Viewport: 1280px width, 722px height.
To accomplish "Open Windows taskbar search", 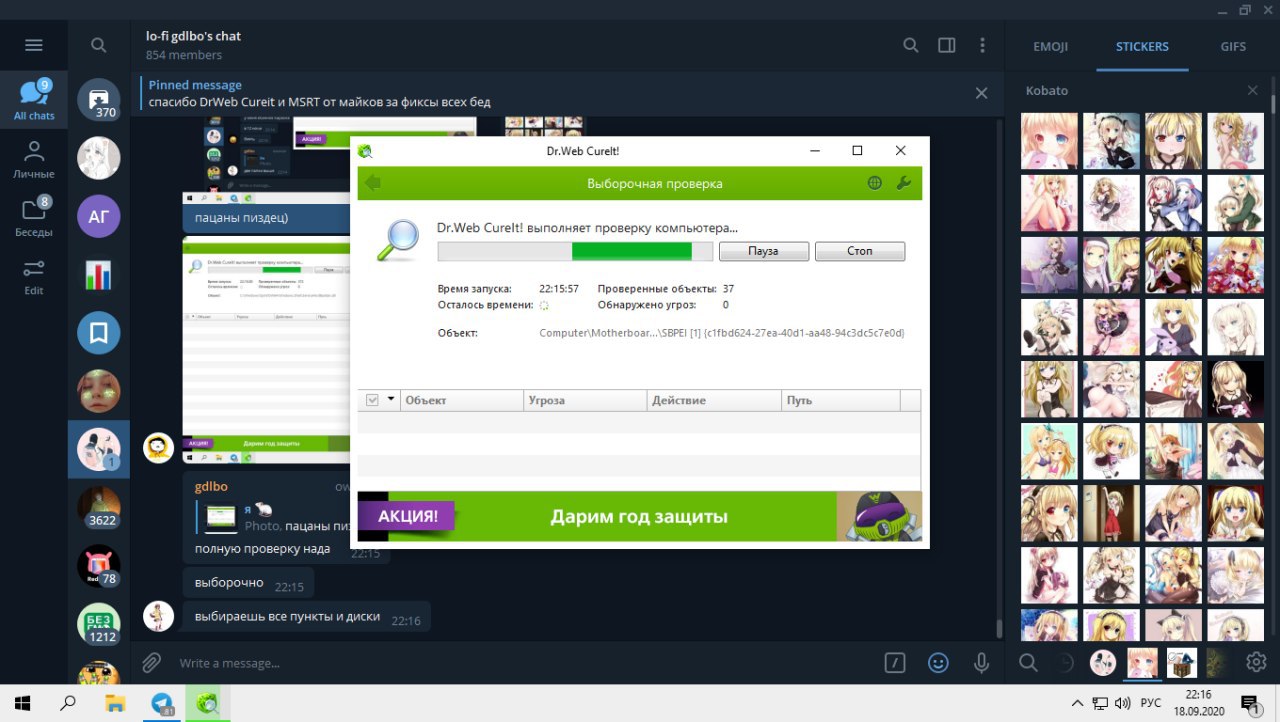I will [68, 703].
